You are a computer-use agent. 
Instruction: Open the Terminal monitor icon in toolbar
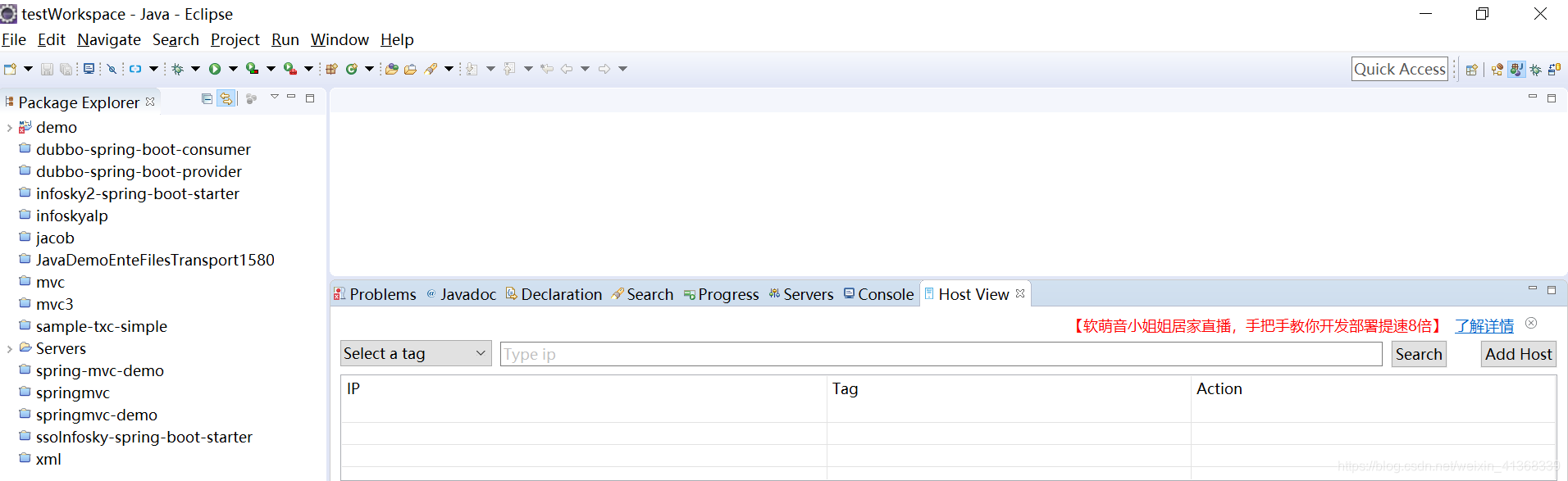click(89, 69)
